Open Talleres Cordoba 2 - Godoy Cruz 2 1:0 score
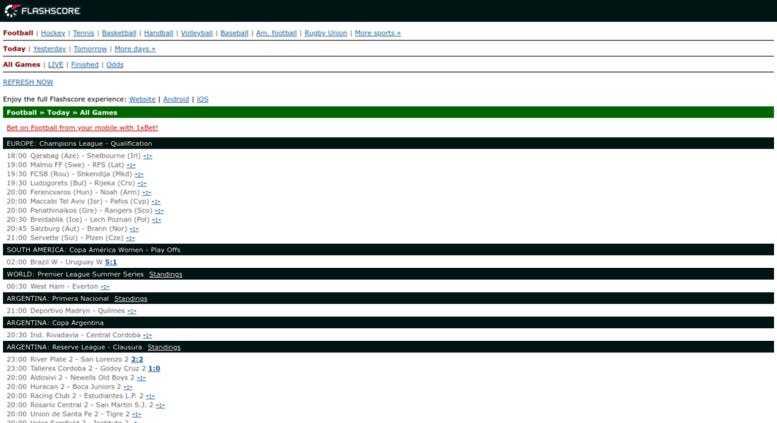This screenshot has width=777, height=423. (154, 369)
